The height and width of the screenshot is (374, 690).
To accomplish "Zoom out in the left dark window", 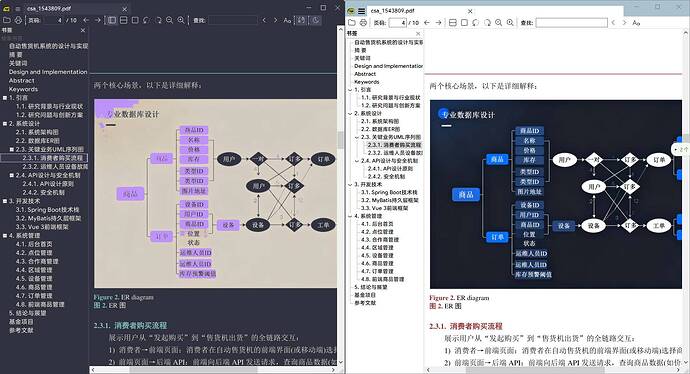I will tap(169, 20).
